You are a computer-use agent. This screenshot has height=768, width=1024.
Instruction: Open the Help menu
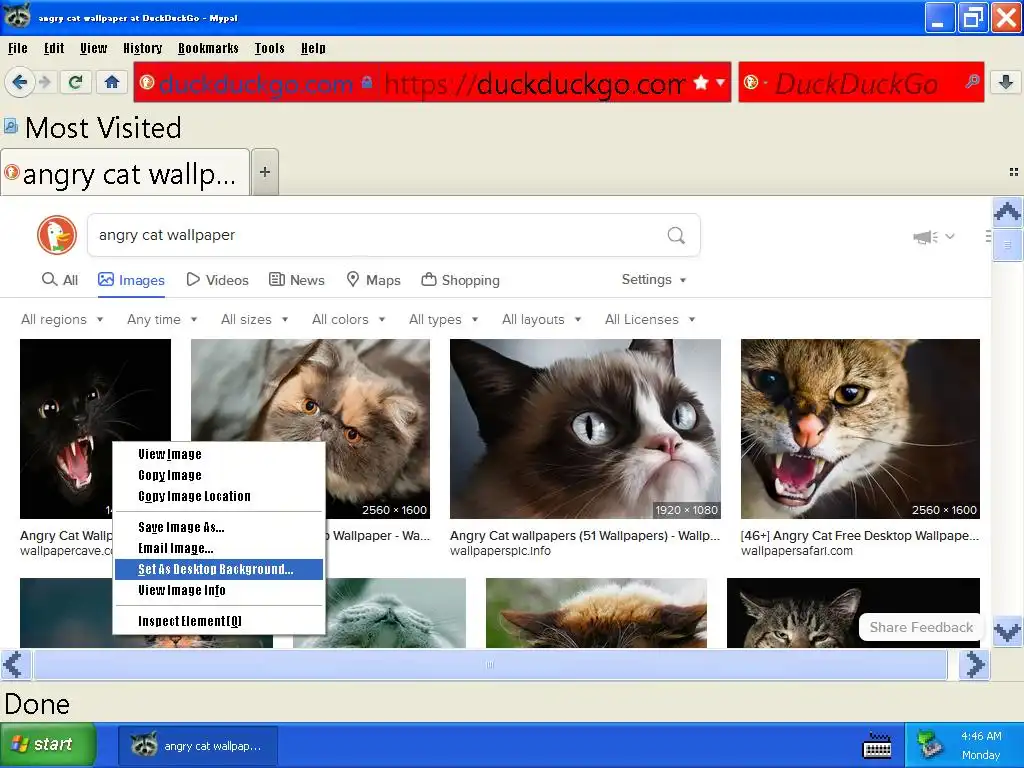(x=313, y=48)
